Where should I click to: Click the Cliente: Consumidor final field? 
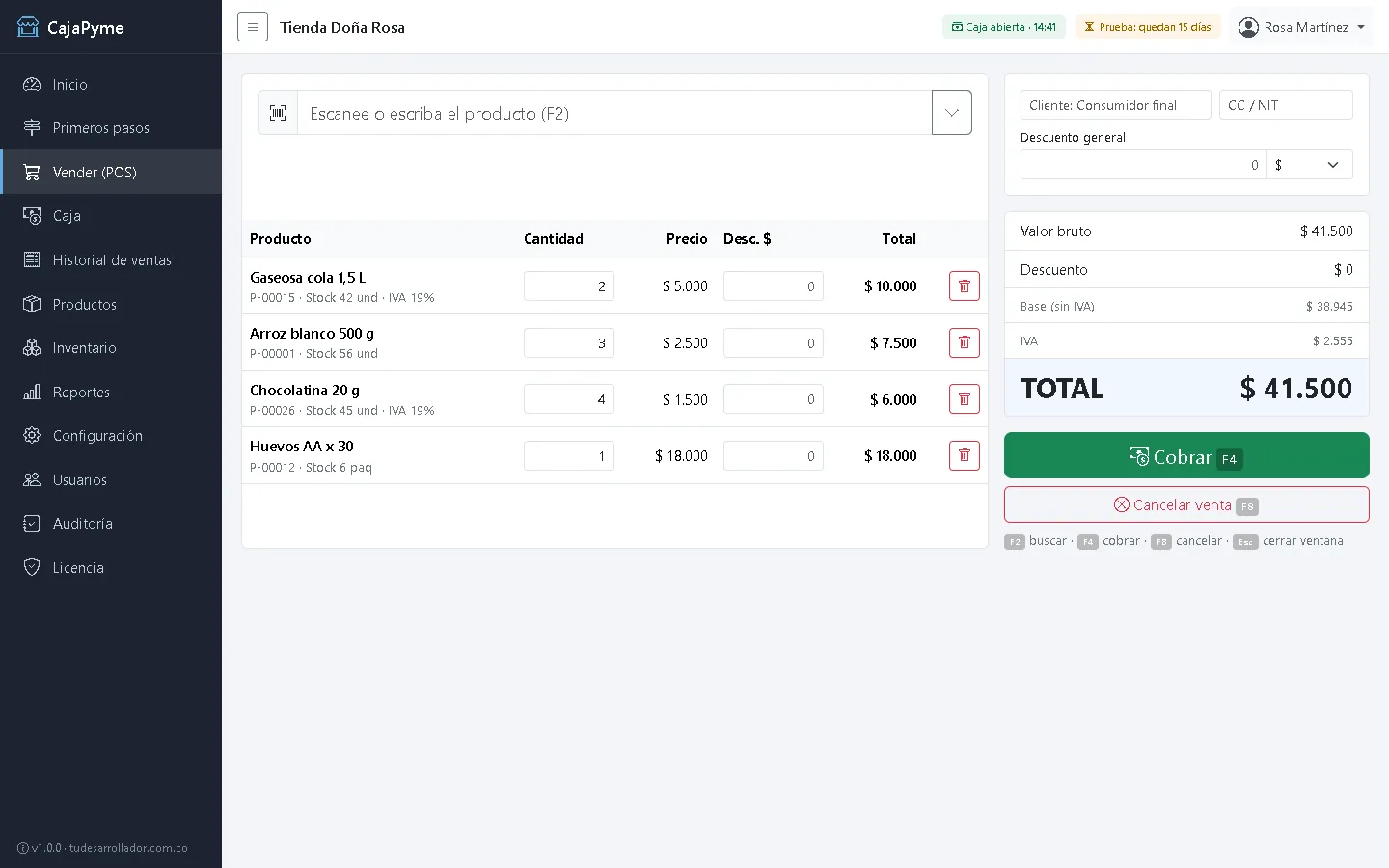point(1115,105)
